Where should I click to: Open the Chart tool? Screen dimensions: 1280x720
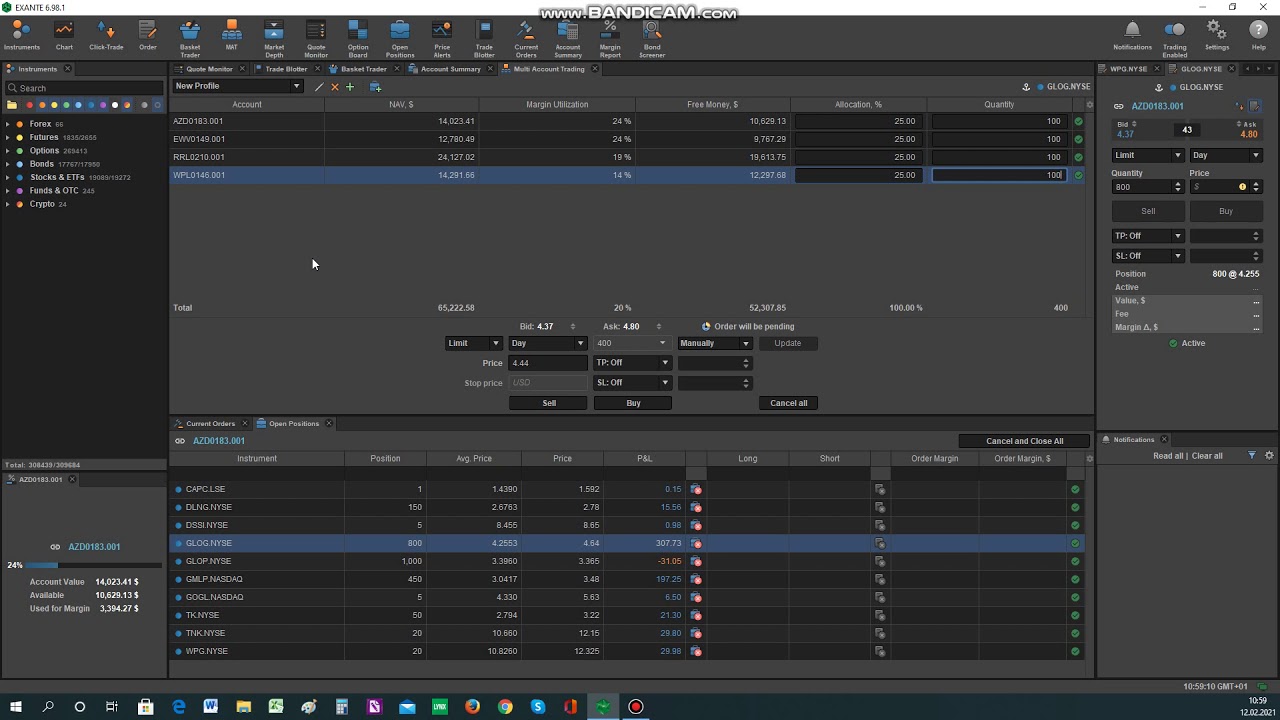pyautogui.click(x=64, y=36)
